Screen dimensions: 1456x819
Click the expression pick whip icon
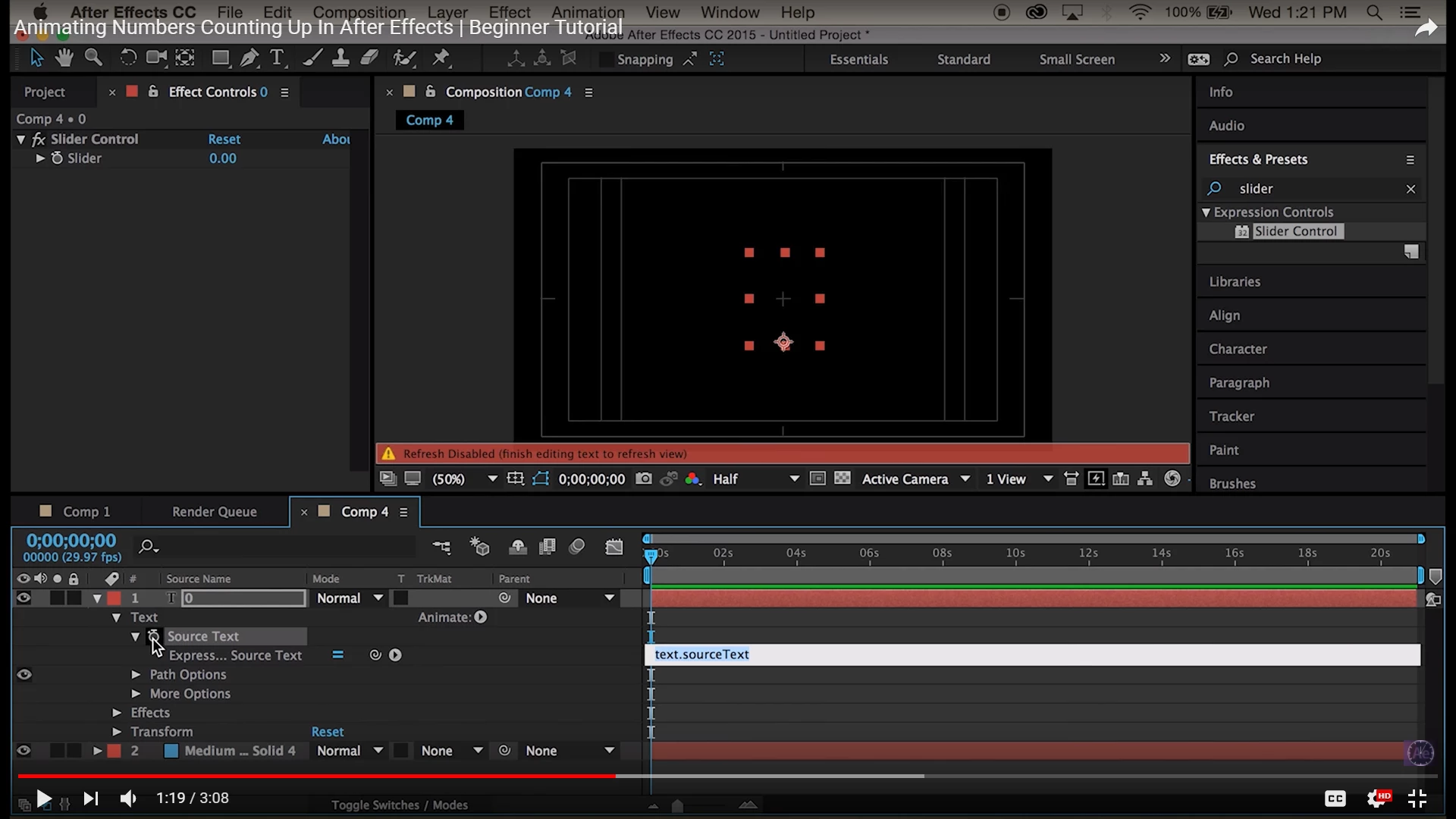click(375, 655)
